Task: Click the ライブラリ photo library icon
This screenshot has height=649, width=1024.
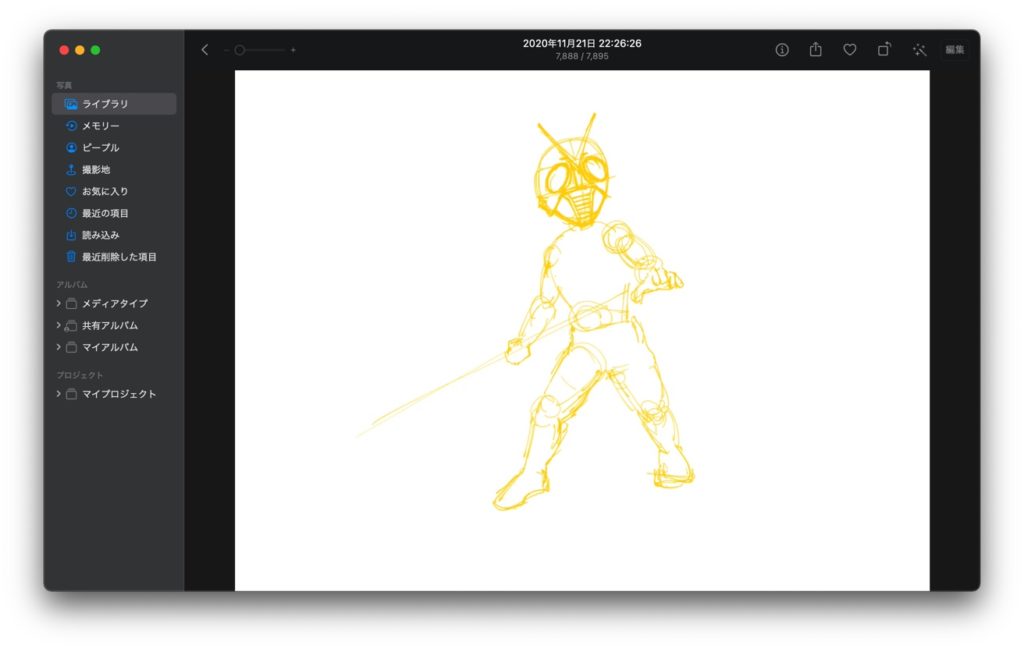Action: 71,104
